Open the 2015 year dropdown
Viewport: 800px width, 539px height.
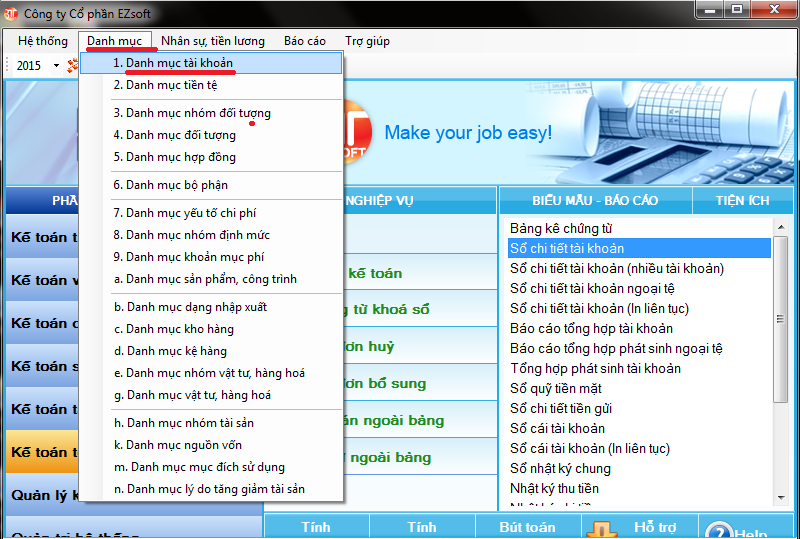pos(56,66)
